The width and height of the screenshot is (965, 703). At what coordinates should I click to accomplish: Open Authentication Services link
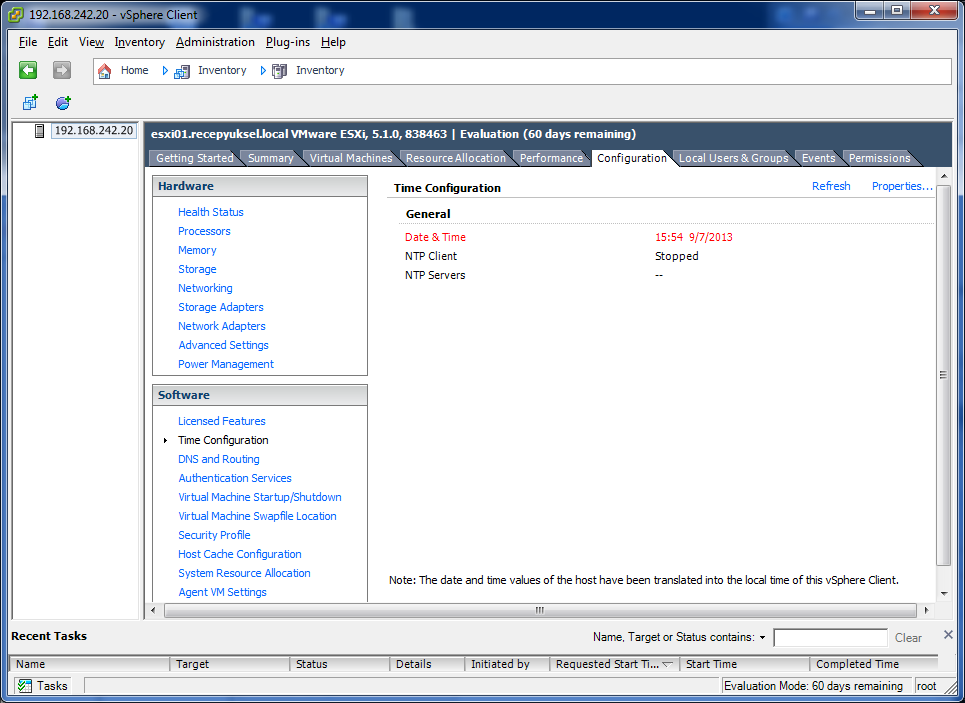coord(234,478)
